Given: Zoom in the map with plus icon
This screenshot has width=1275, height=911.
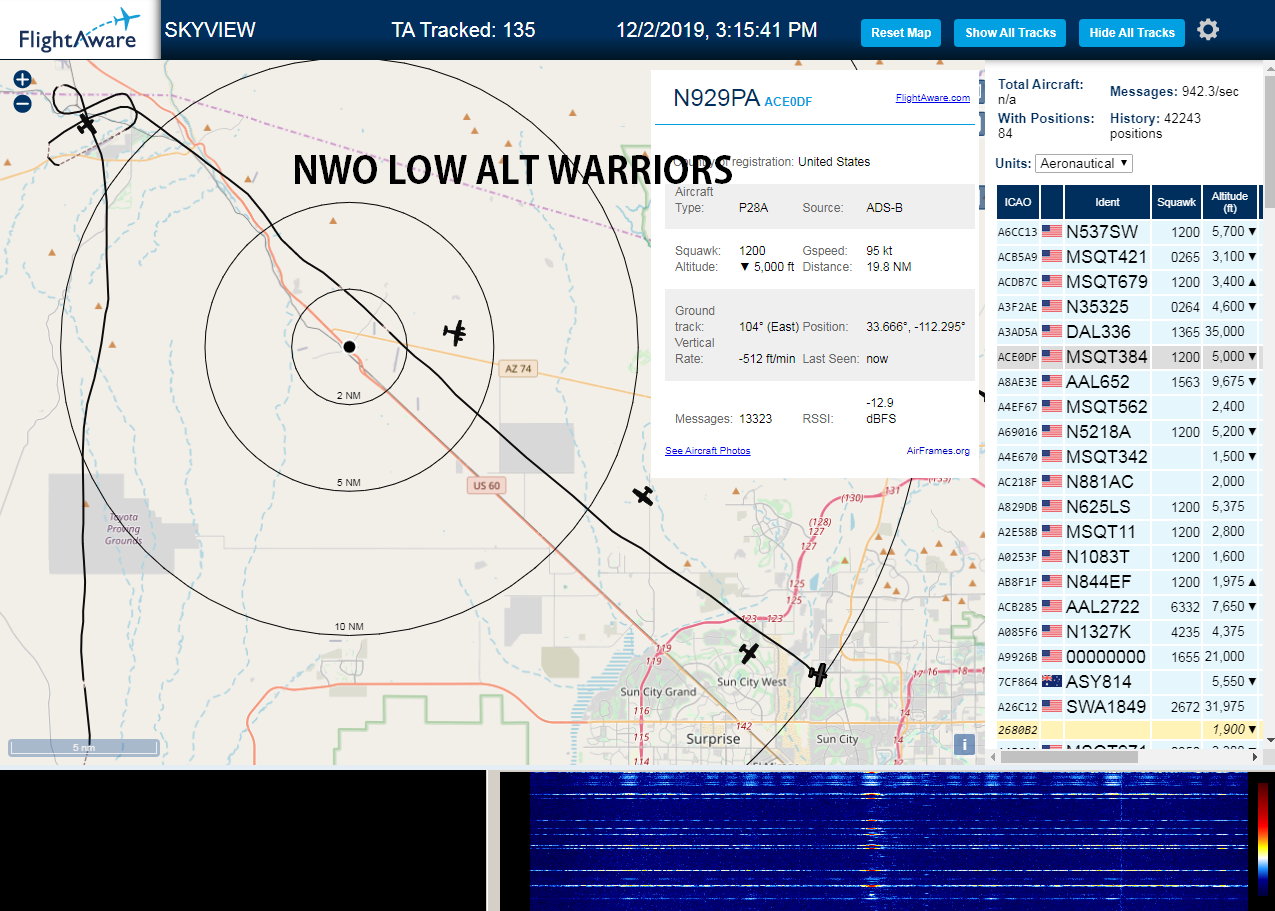Looking at the screenshot, I should point(22,79).
